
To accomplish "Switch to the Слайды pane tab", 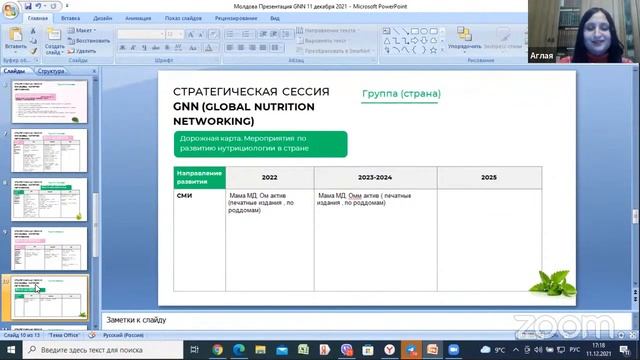I will click(14, 71).
